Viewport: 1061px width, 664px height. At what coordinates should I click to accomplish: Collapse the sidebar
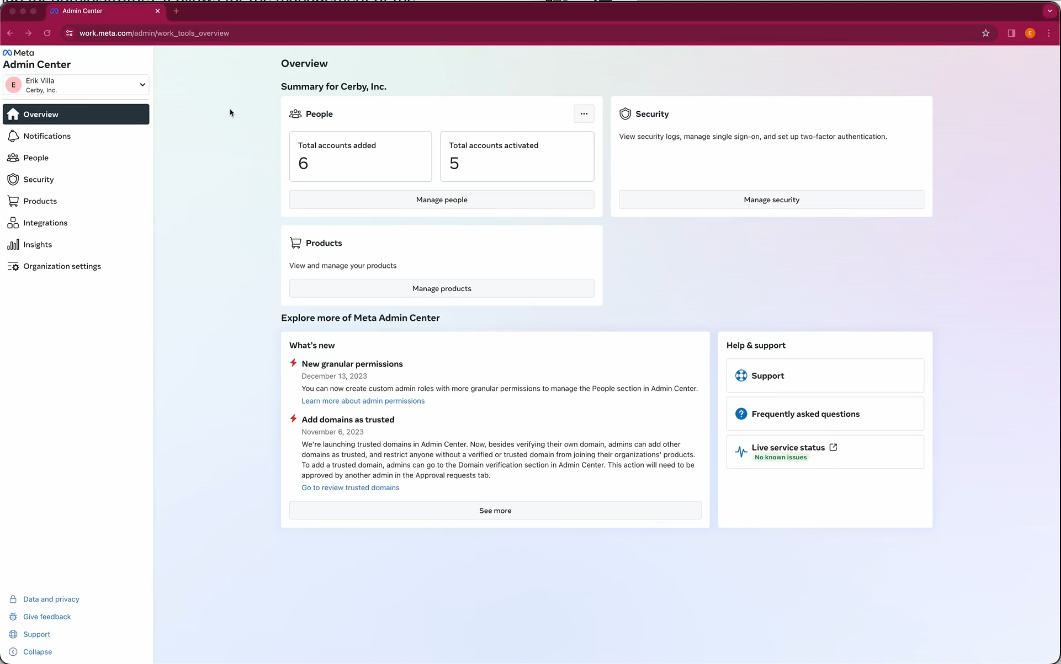37,652
